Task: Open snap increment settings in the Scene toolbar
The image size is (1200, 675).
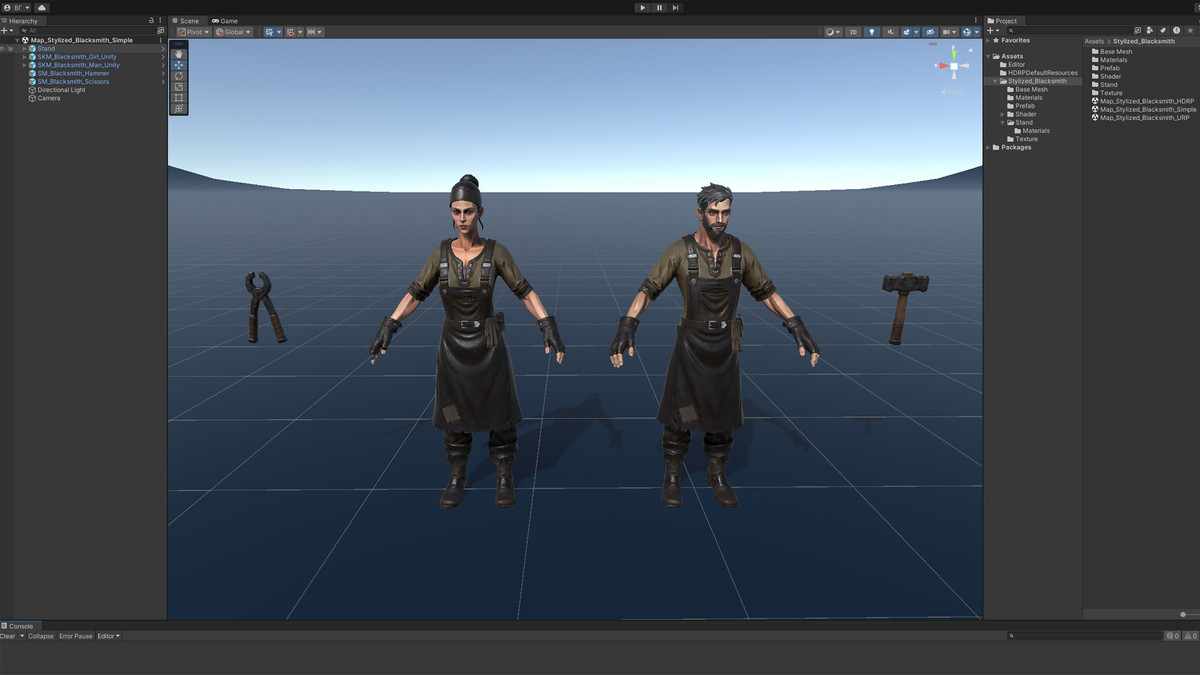Action: [x=315, y=32]
